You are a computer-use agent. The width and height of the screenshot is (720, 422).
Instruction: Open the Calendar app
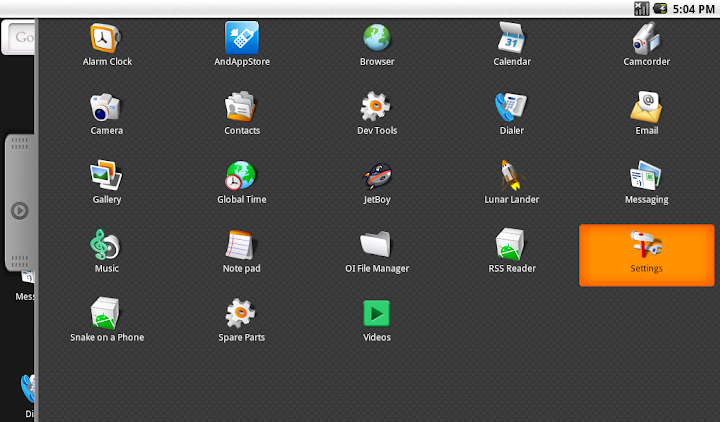[512, 45]
